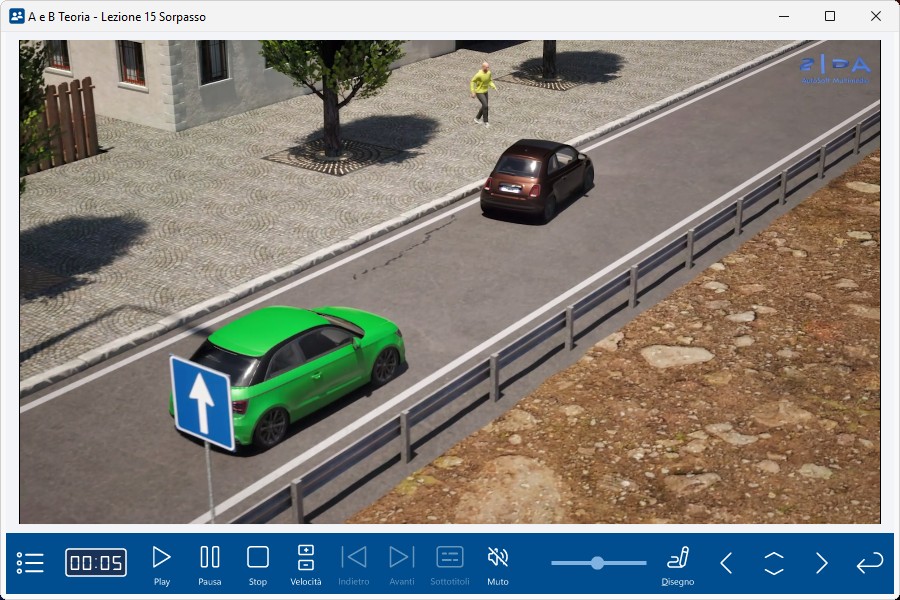
Task: Open the list menu icon
Action: tap(30, 563)
